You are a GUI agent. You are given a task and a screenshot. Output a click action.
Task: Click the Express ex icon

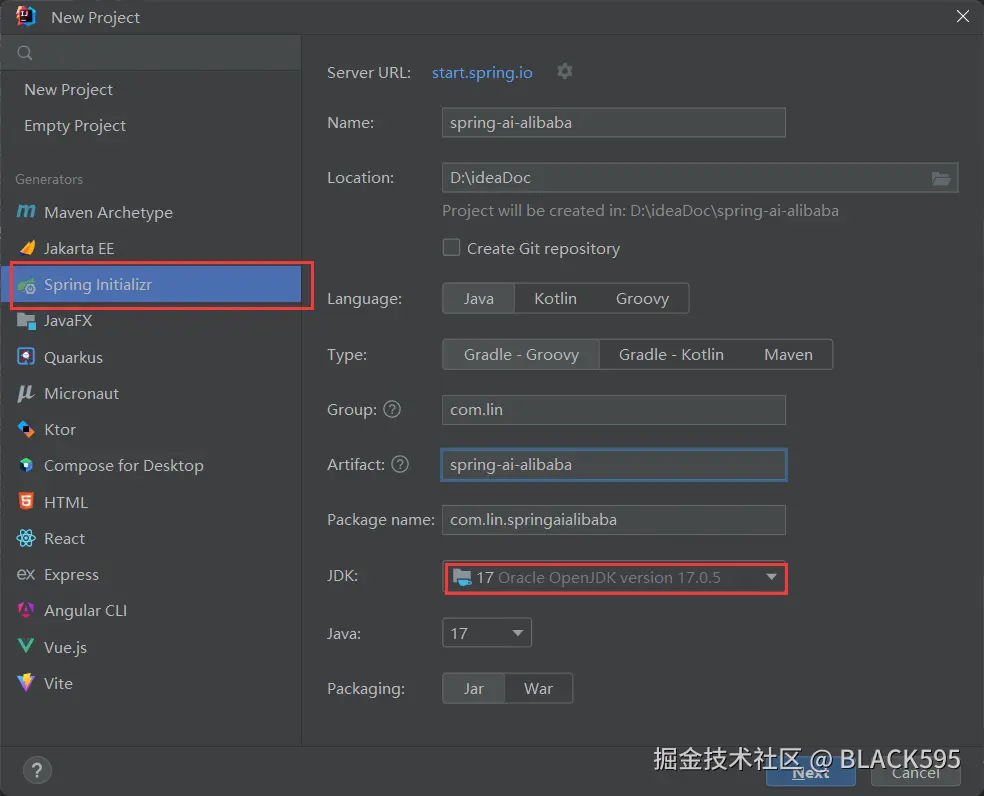26,574
